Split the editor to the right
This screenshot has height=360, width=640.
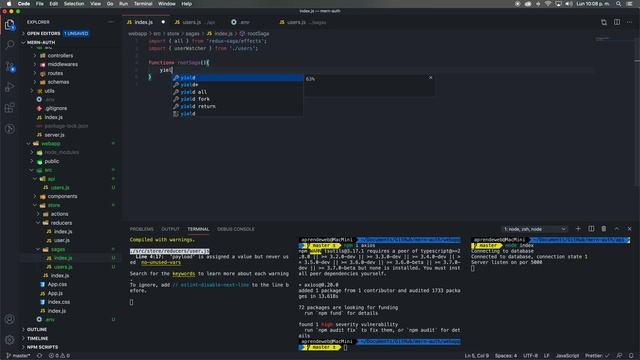click(x=617, y=22)
